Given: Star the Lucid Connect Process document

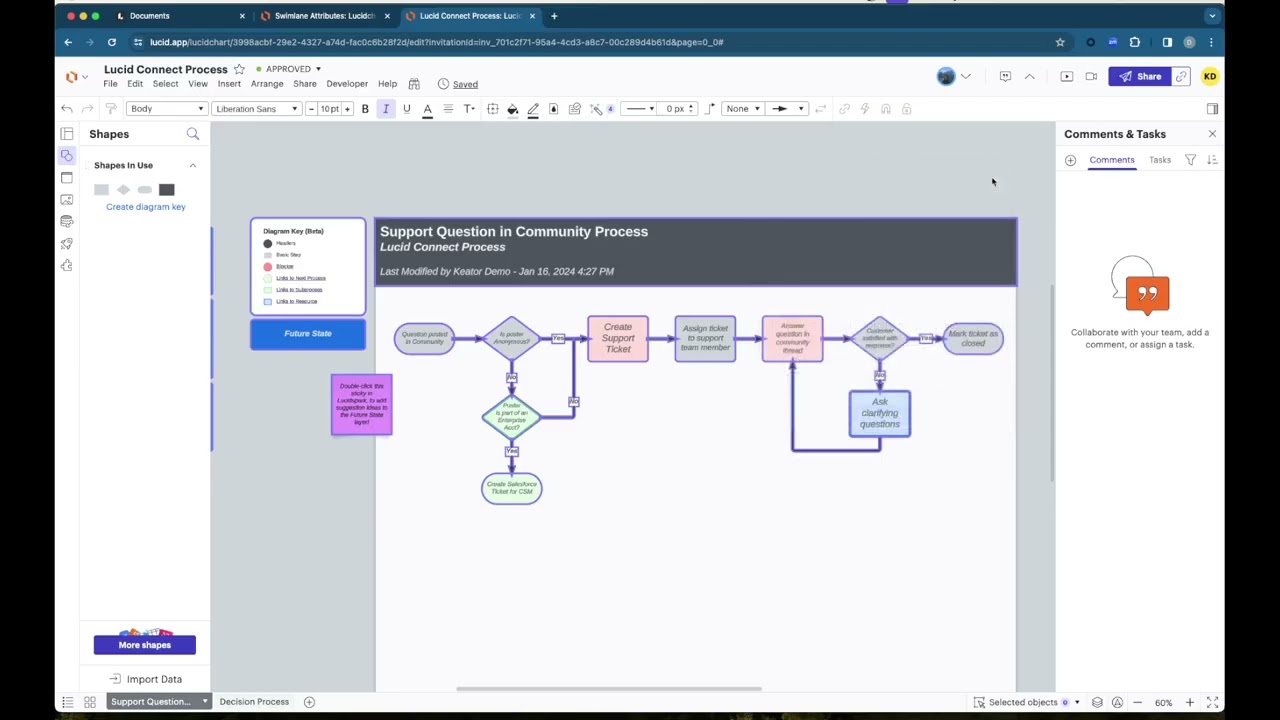Looking at the screenshot, I should [239, 69].
